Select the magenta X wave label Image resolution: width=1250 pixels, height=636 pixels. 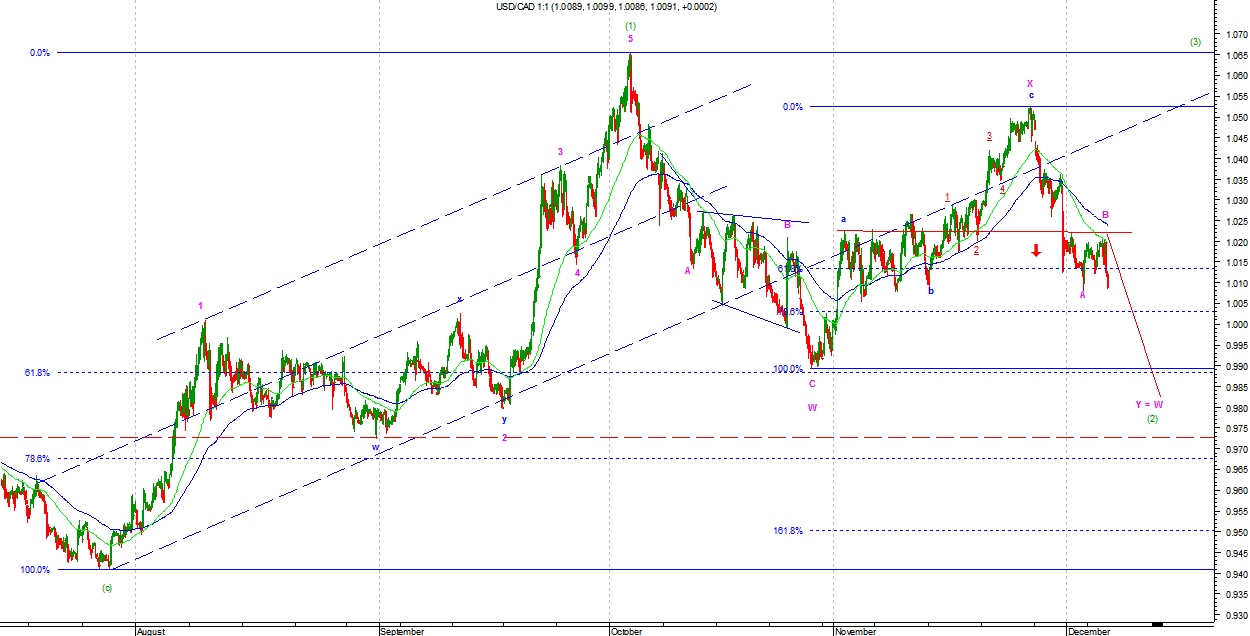pyautogui.click(x=1029, y=83)
